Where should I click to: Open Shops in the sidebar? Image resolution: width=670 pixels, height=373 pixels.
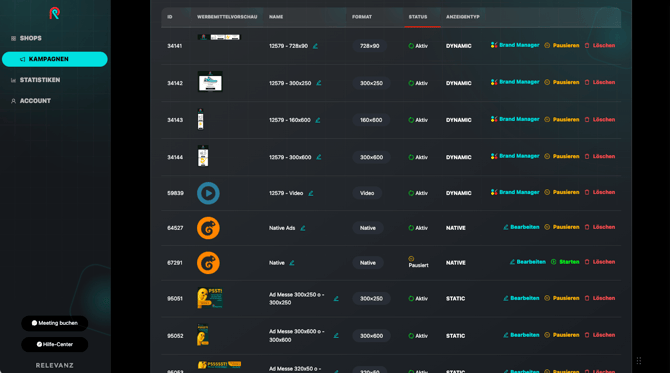26,38
